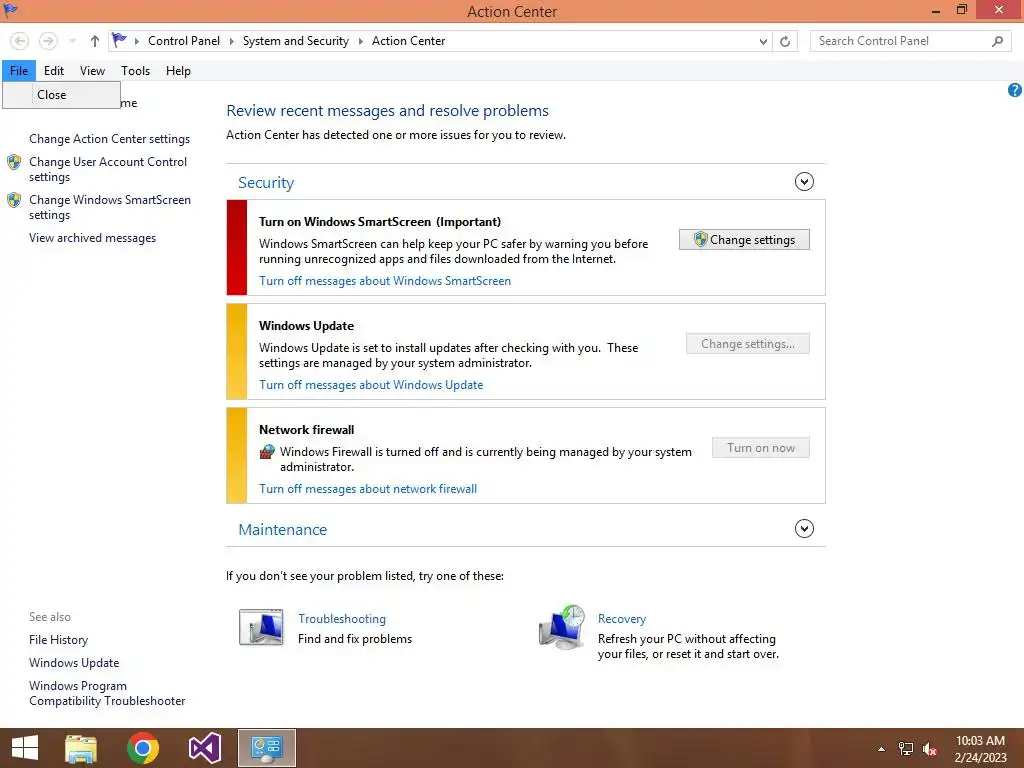Click the Forward navigation arrow
Viewport: 1024px width, 768px height.
pyautogui.click(x=48, y=41)
